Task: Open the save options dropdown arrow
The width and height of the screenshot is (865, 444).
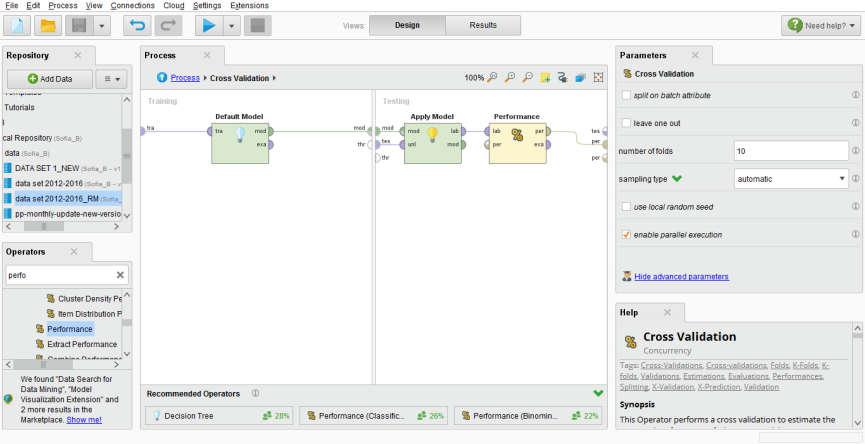Action: tap(102, 25)
